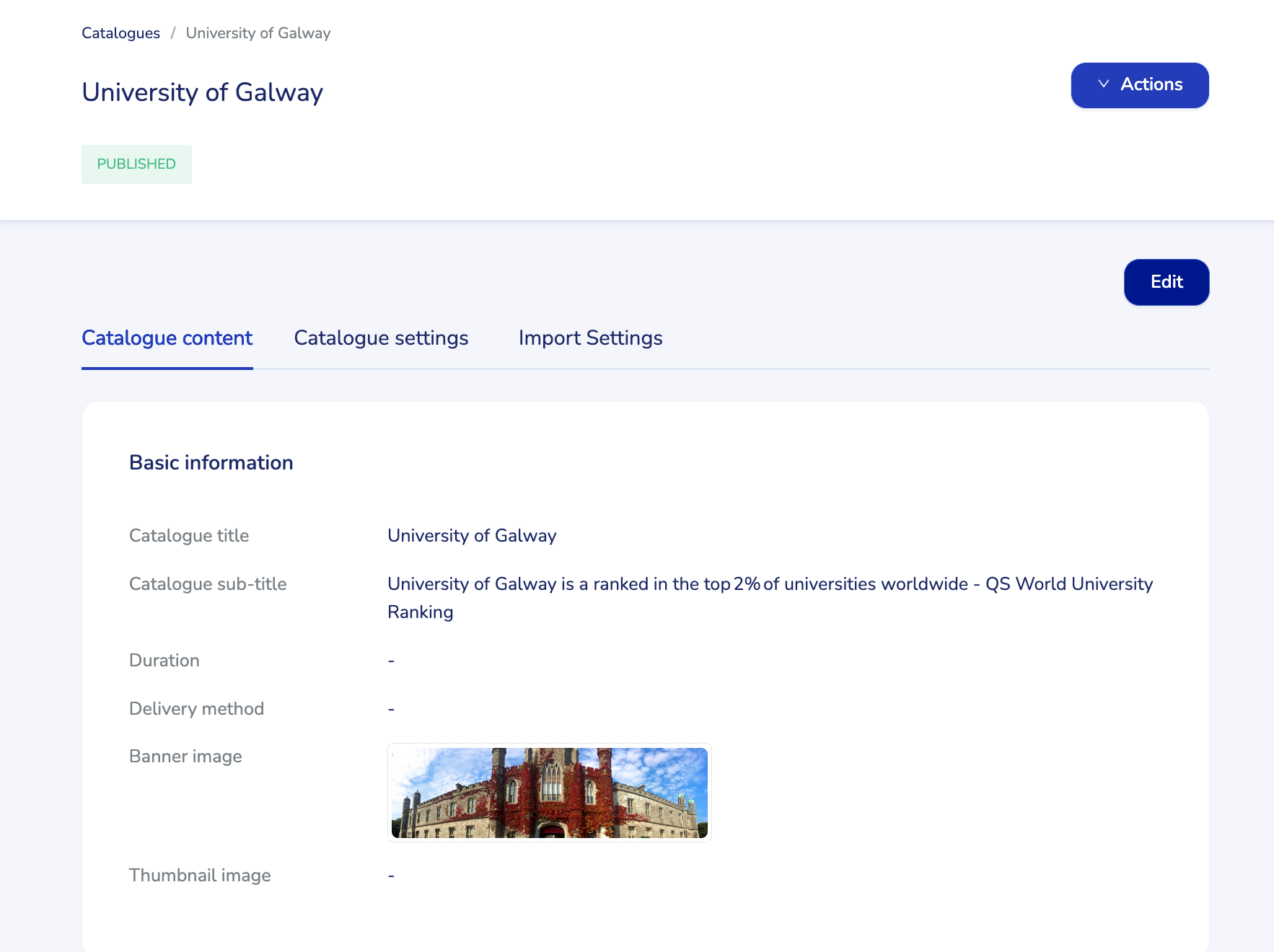Image resolution: width=1274 pixels, height=952 pixels.
Task: Open the Catalogue settings tab
Action: pos(382,338)
